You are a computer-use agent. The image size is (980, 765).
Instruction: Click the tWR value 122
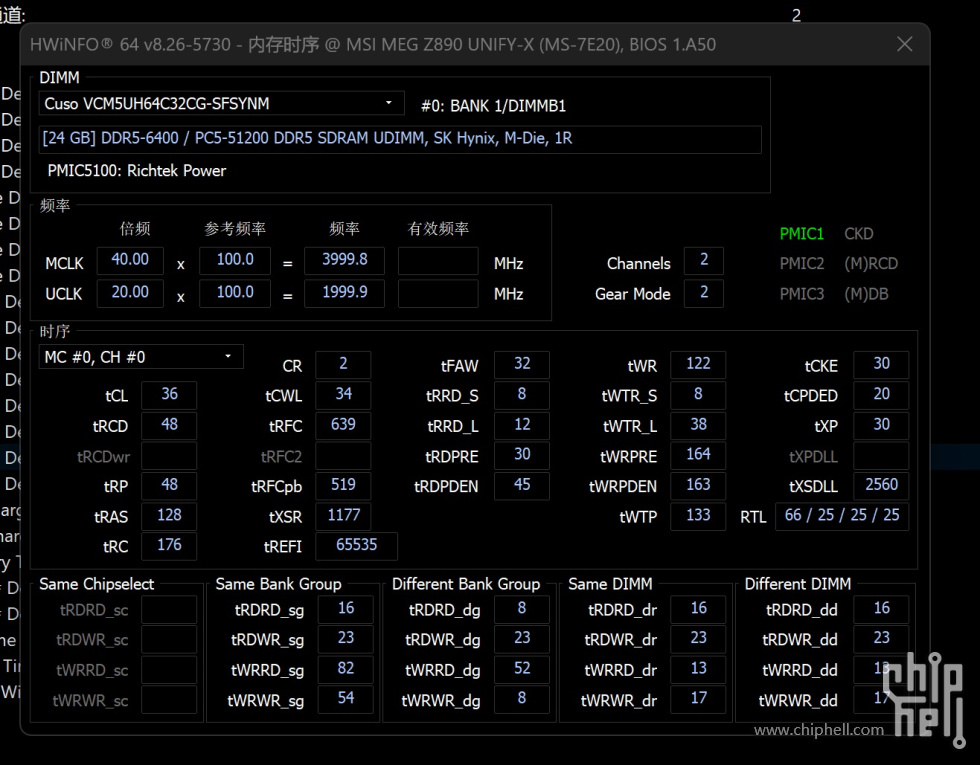[x=698, y=364]
